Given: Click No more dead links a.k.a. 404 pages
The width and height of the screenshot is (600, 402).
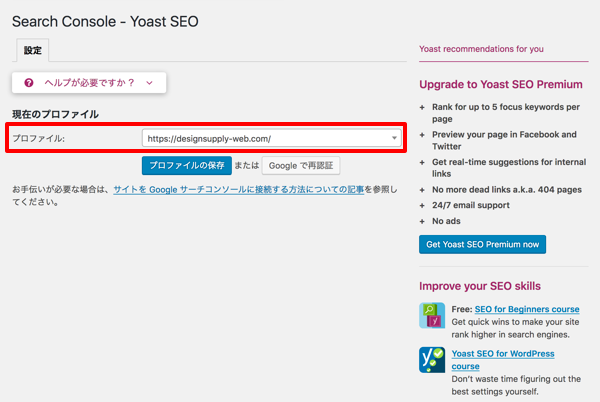Looking at the screenshot, I should point(507,190).
